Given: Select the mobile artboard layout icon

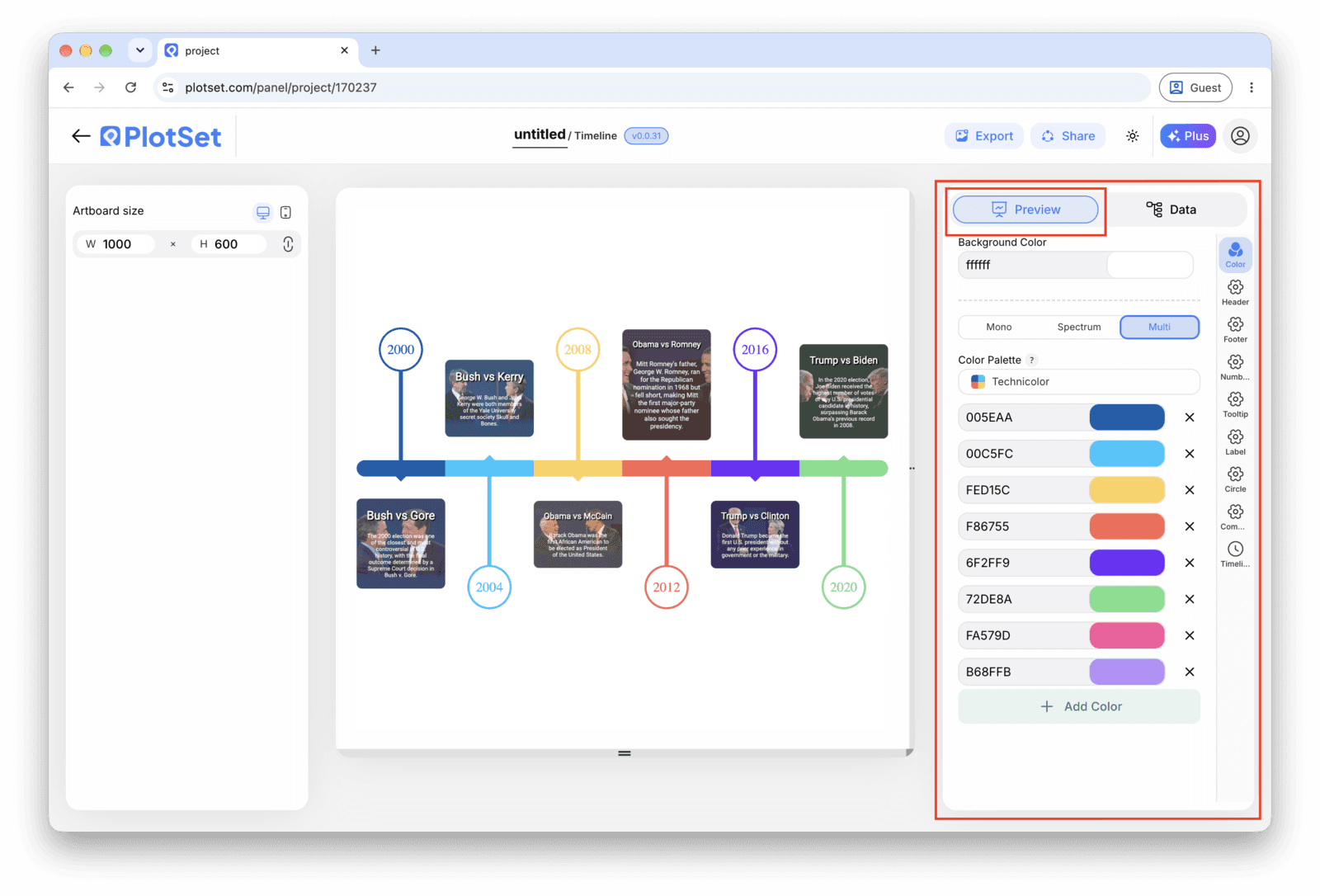Looking at the screenshot, I should 285,213.
